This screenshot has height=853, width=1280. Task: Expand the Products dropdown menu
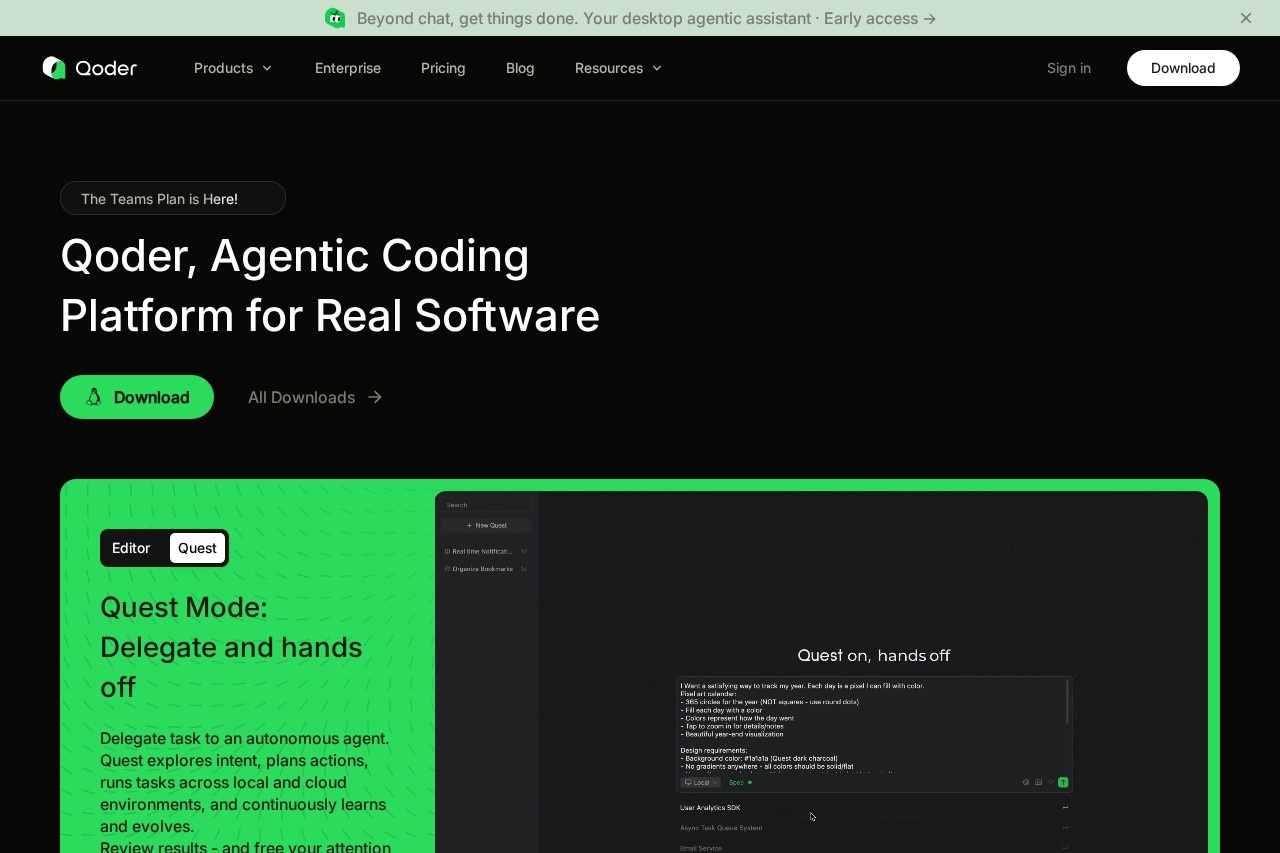[233, 68]
